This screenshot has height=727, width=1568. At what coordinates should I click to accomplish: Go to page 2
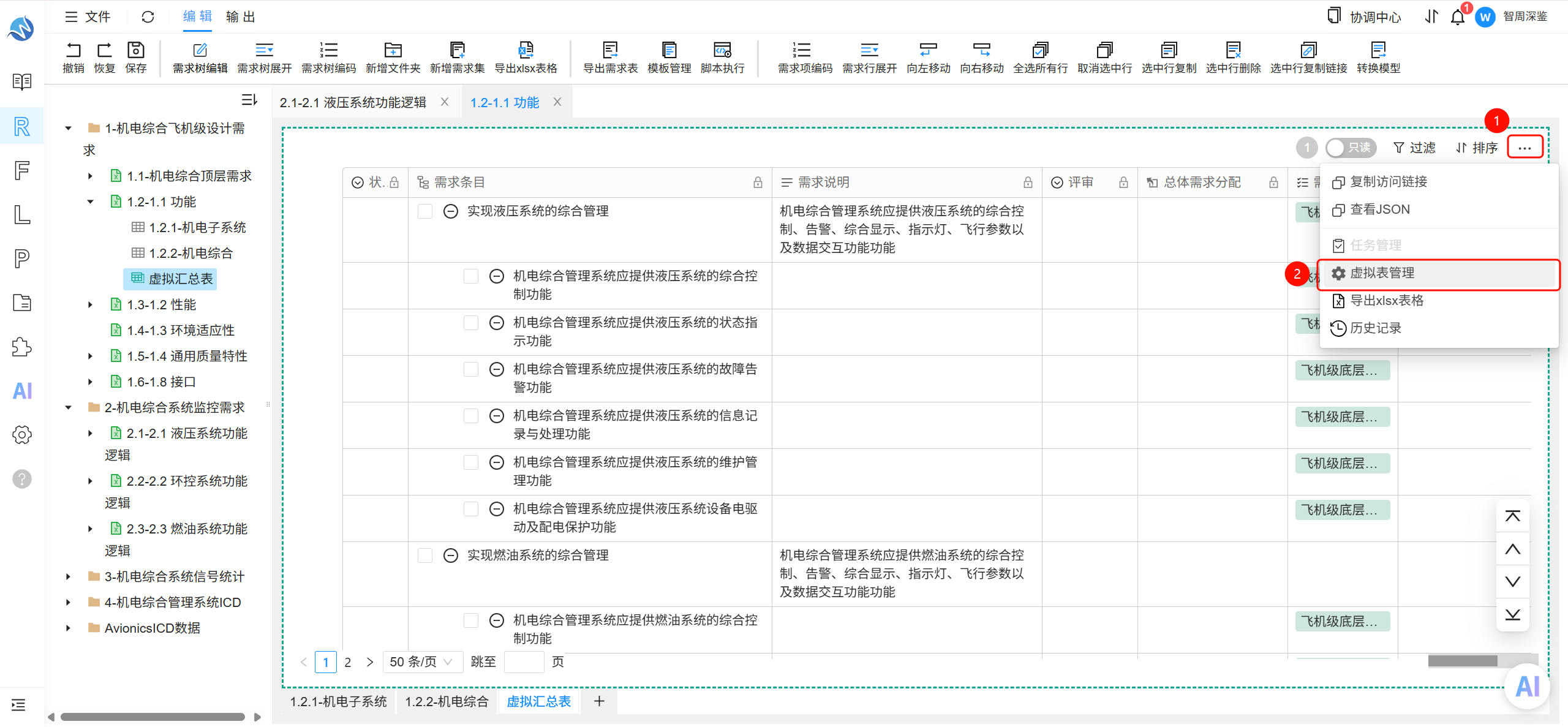tap(348, 662)
